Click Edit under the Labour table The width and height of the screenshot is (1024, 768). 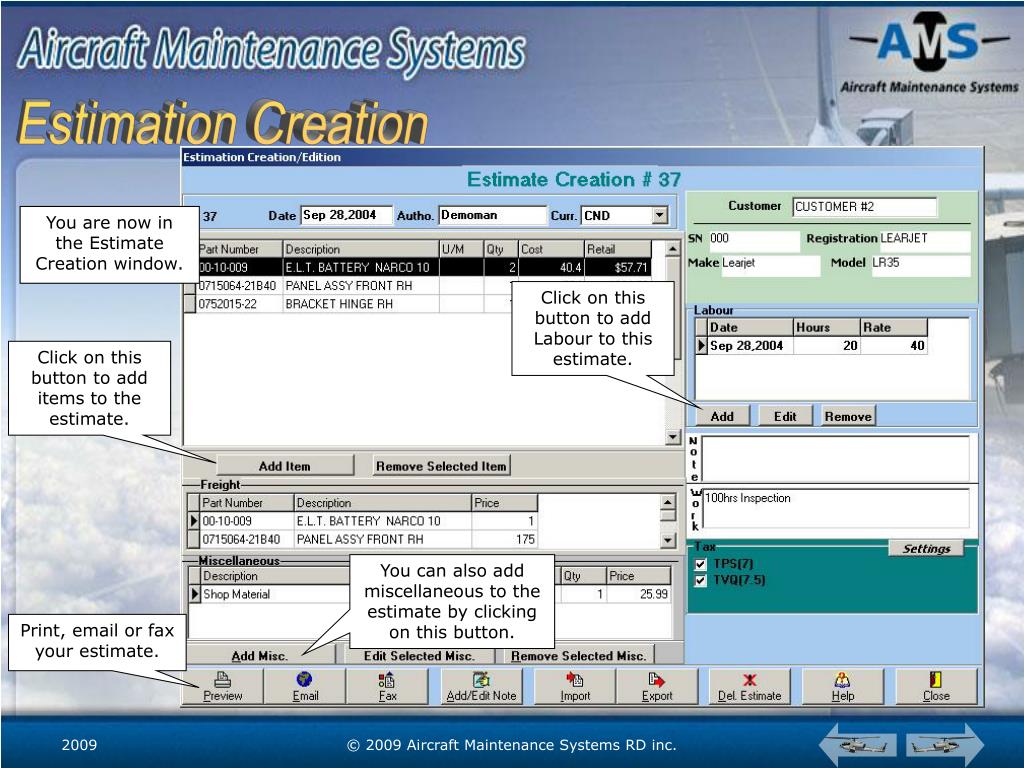pos(785,416)
